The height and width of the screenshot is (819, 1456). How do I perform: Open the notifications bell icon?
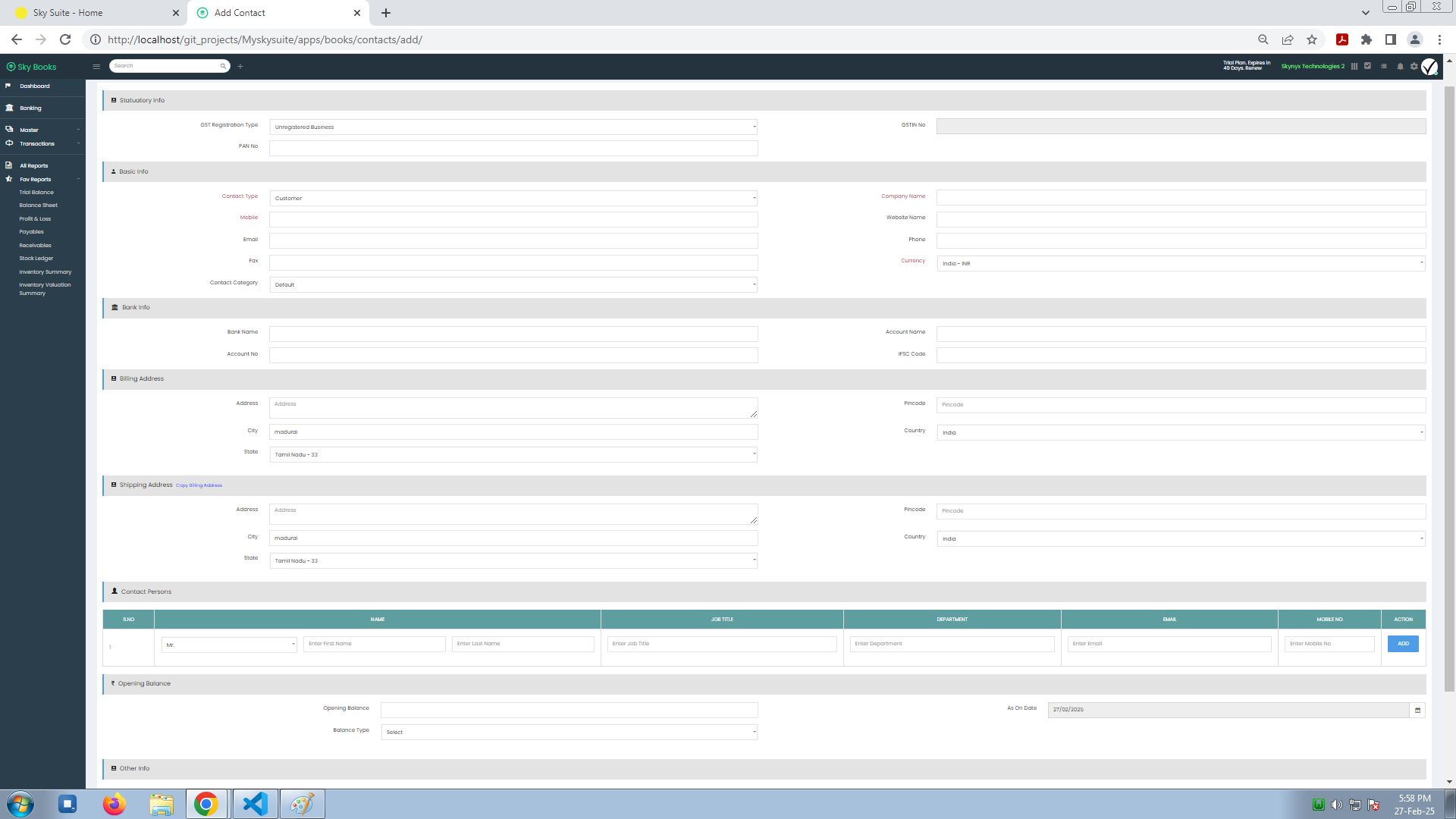(x=1400, y=66)
